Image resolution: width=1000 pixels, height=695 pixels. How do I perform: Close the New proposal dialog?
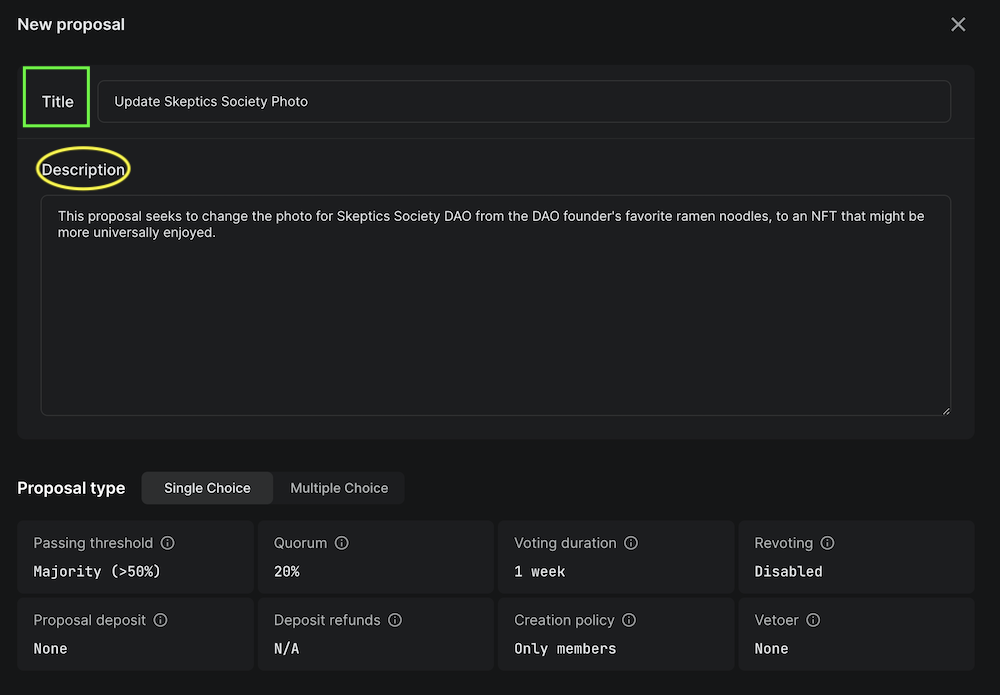(x=958, y=25)
